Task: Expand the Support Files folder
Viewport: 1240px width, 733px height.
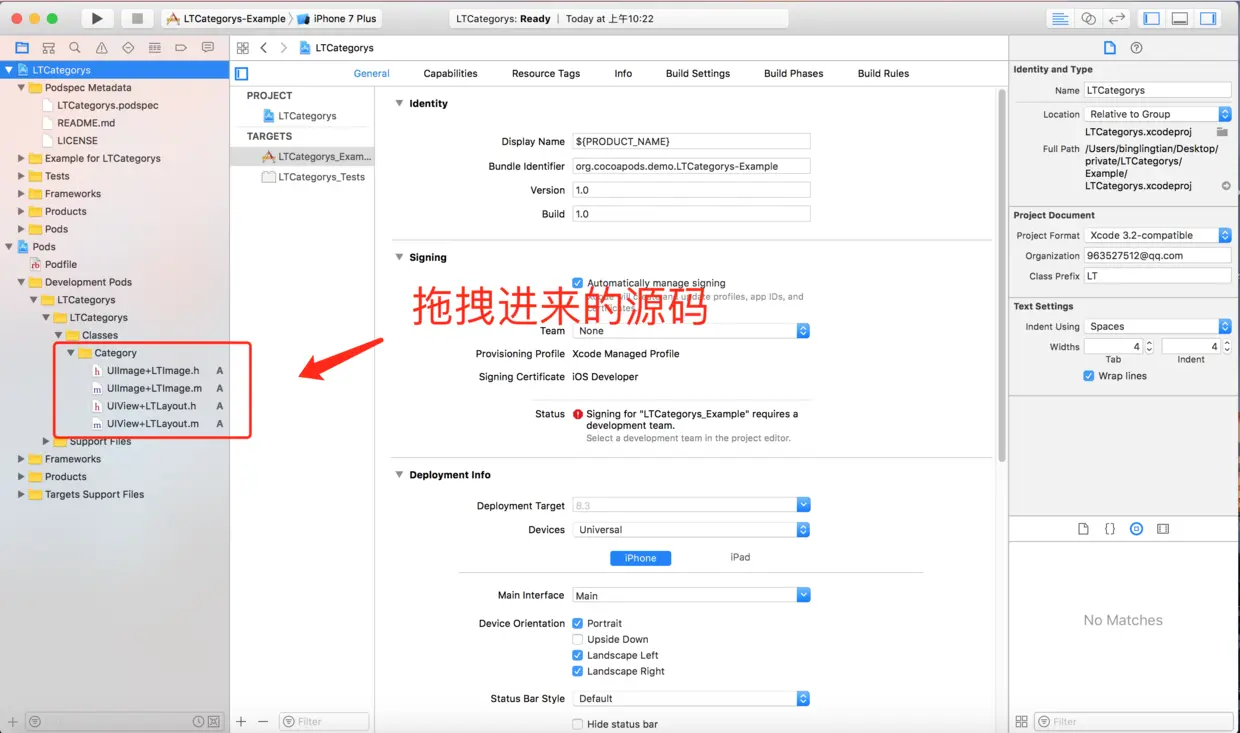Action: tap(46, 441)
